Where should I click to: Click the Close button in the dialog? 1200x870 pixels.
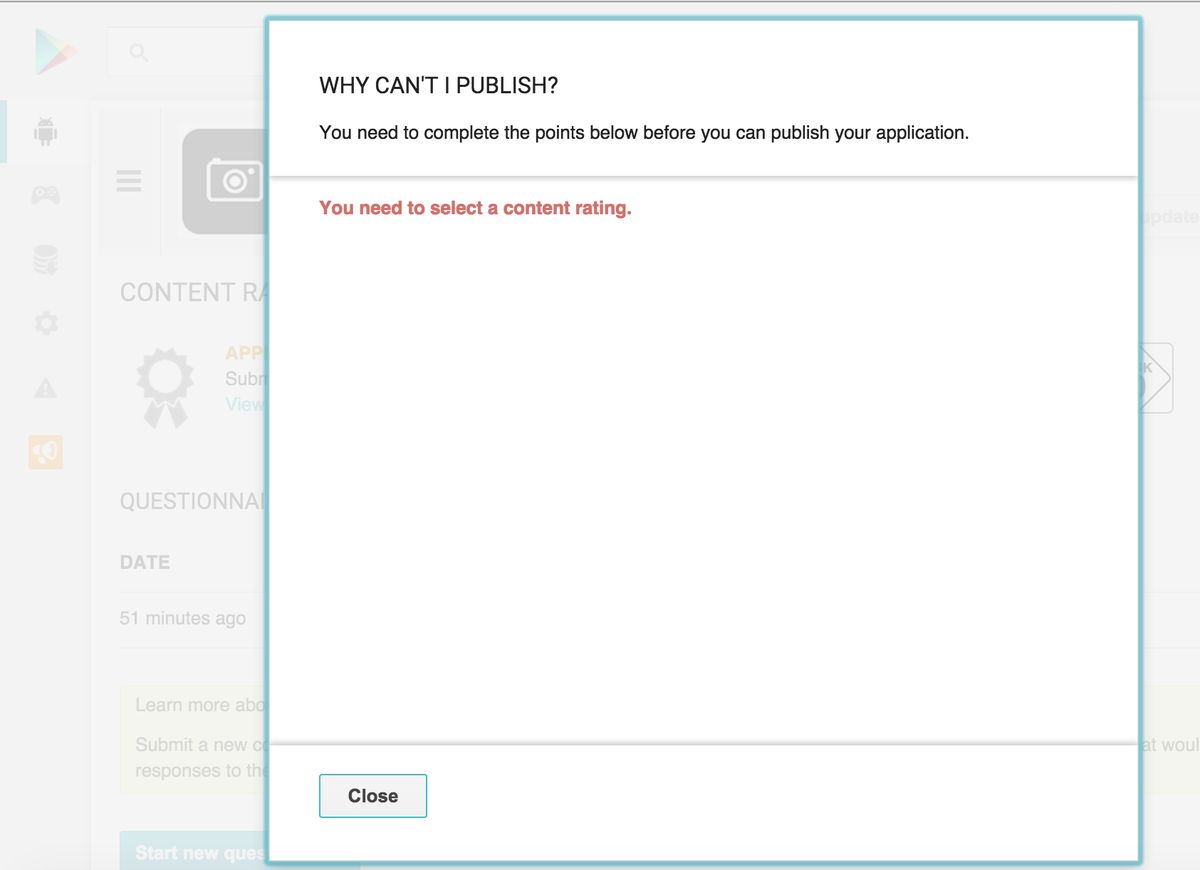tap(372, 796)
